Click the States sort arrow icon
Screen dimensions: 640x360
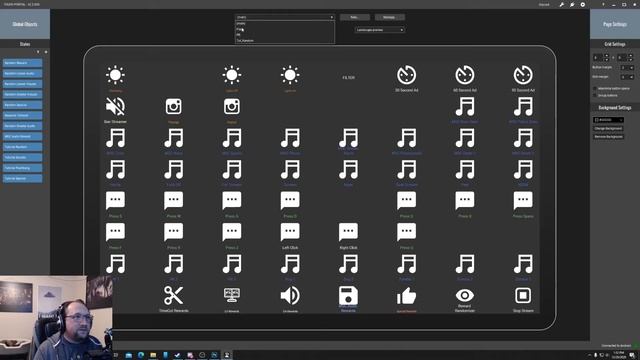click(x=38, y=52)
